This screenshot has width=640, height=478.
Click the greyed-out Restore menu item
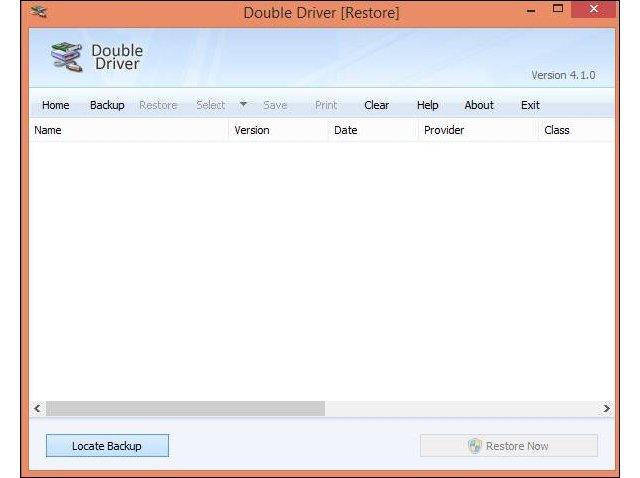point(158,105)
